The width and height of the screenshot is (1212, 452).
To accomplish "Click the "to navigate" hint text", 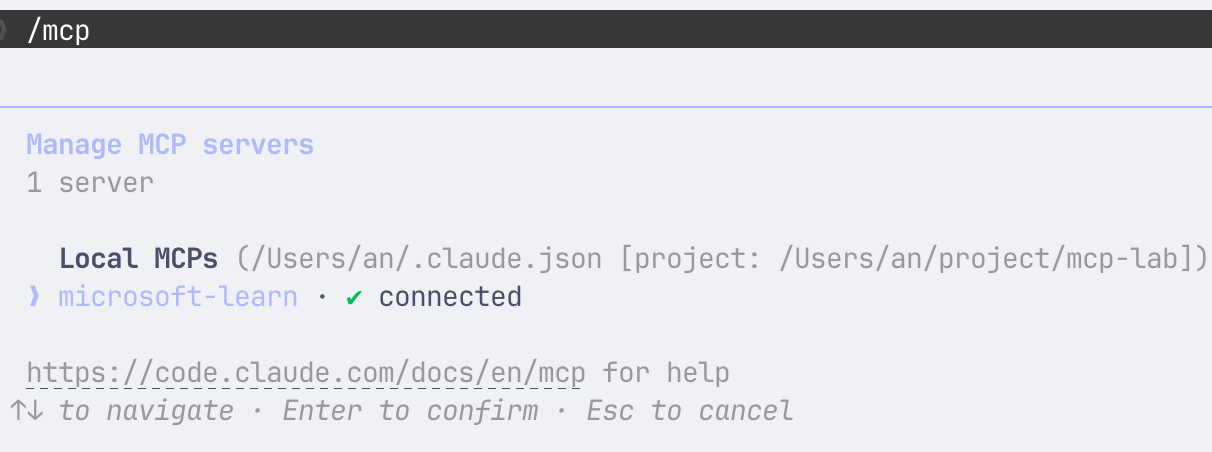I will (x=146, y=411).
